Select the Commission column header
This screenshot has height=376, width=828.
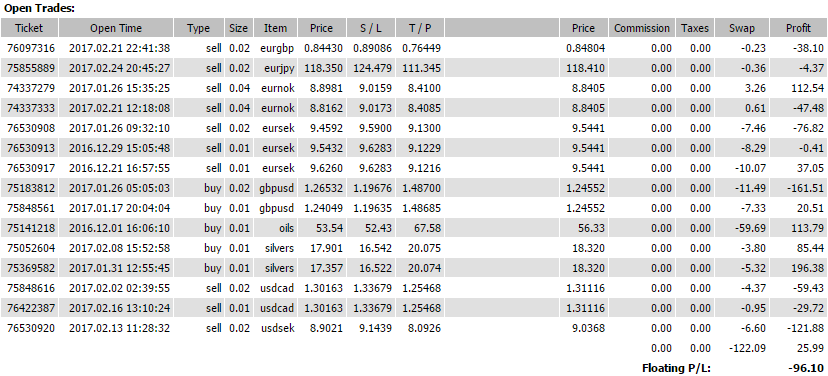(x=642, y=29)
